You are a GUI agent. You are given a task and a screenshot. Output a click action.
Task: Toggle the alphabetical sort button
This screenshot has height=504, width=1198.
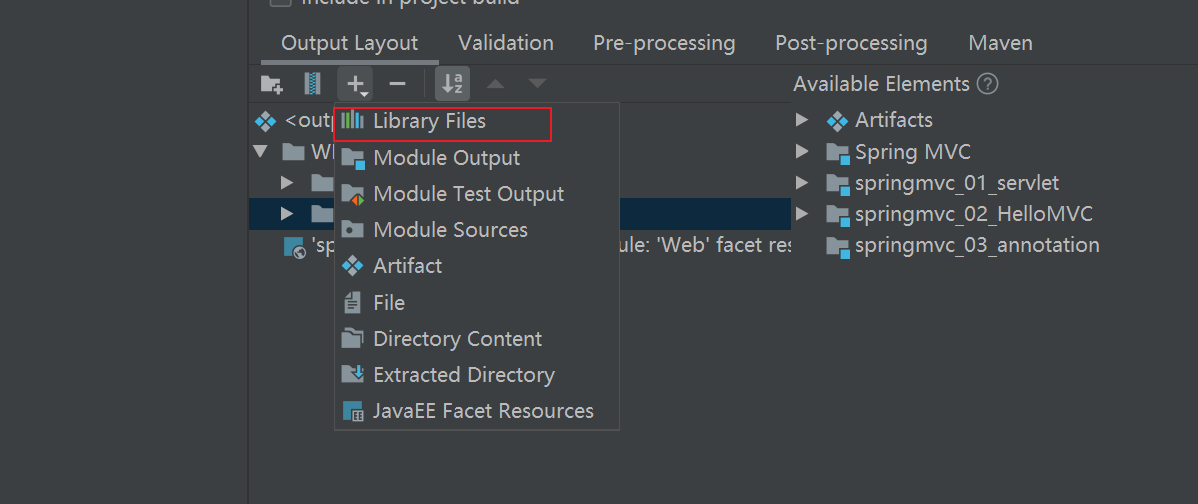click(453, 84)
